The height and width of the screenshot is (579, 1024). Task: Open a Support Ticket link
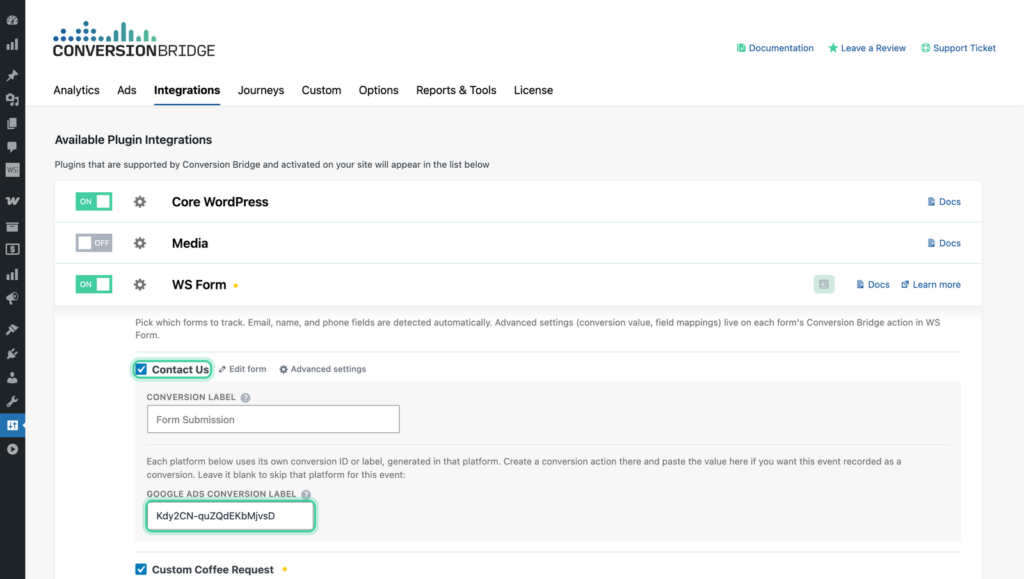coord(958,48)
